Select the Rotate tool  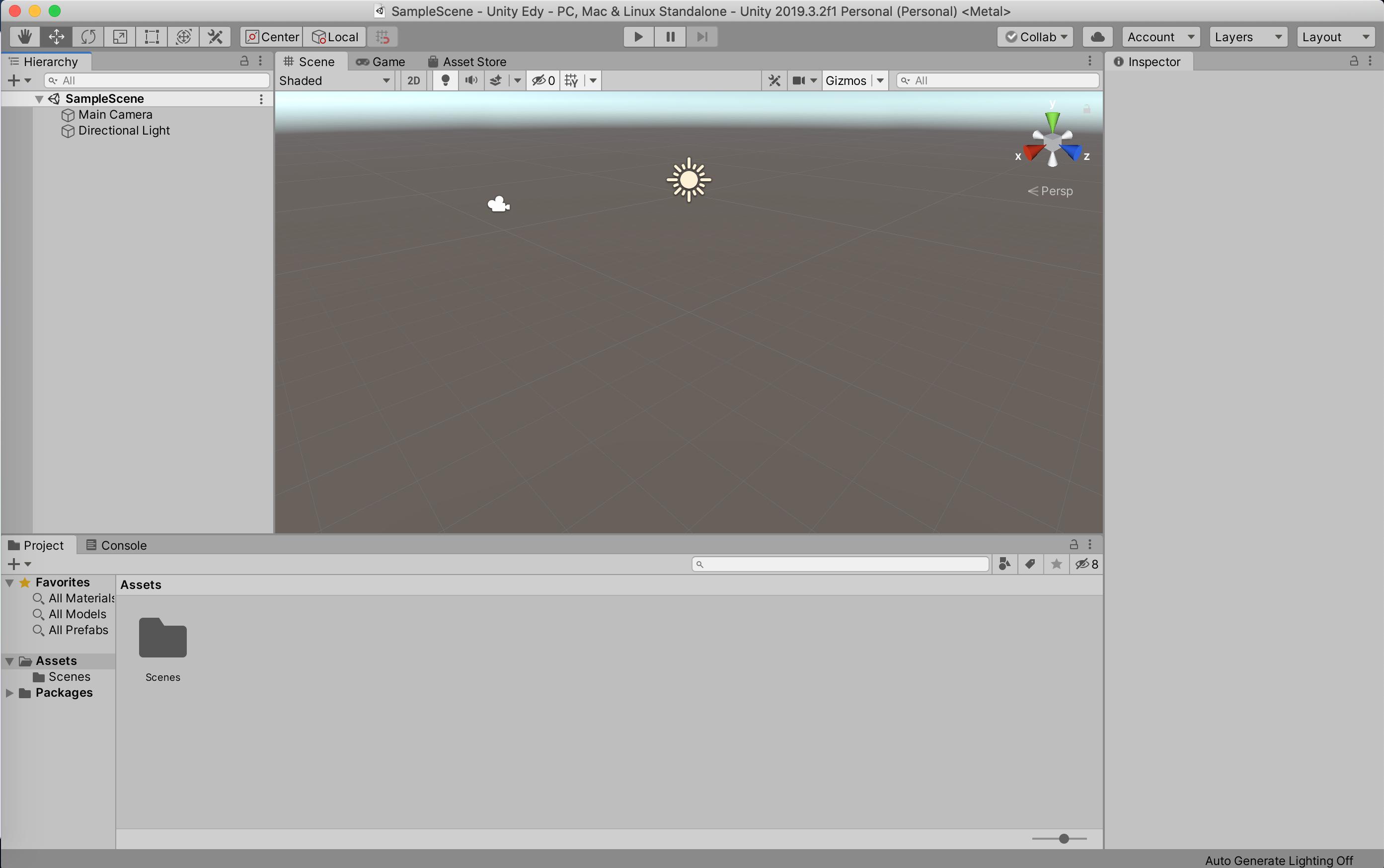88,37
